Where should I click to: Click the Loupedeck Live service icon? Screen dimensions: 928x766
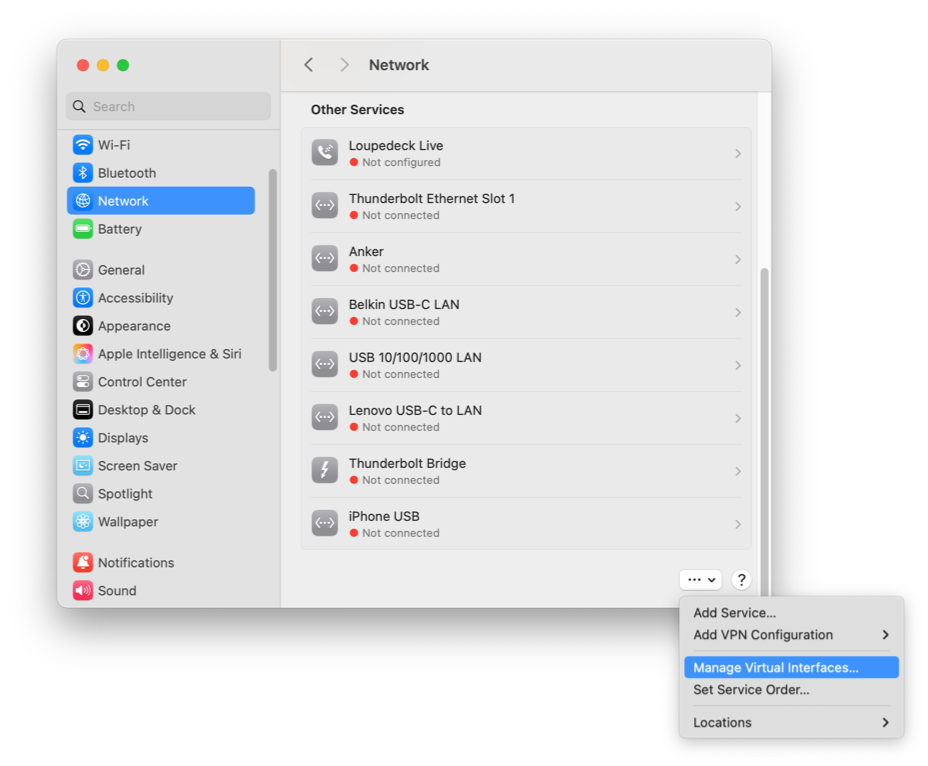[324, 152]
